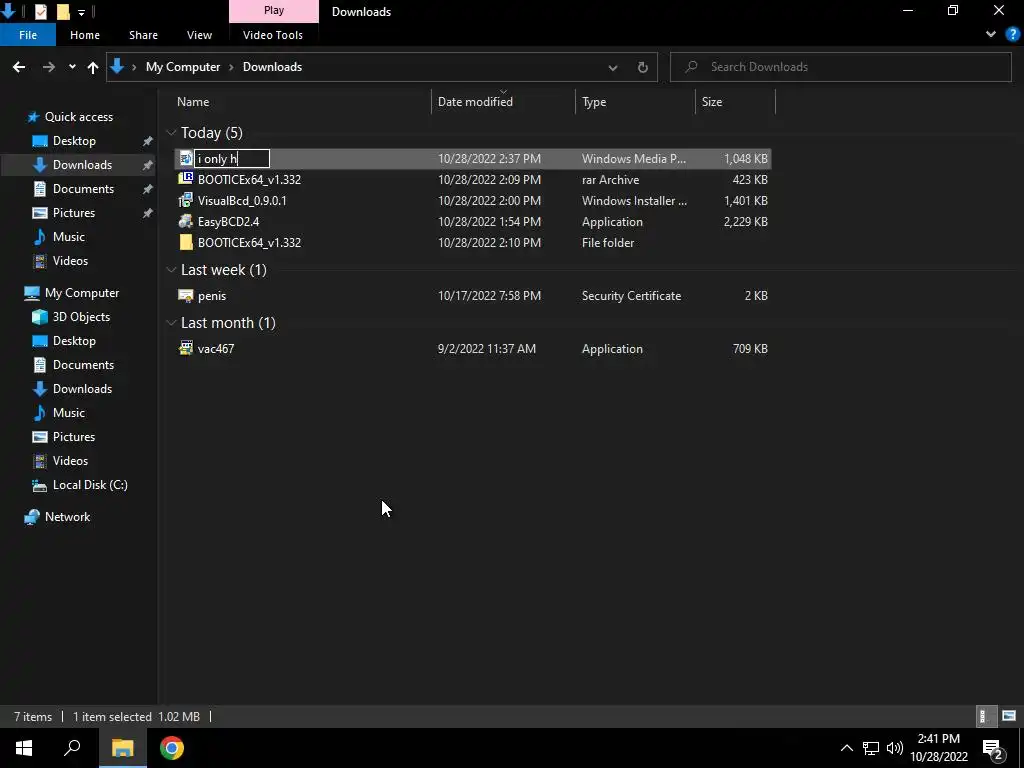Select the BOOTICEx64_v1.332 rar archive icon
The image size is (1024, 768).
click(x=185, y=179)
